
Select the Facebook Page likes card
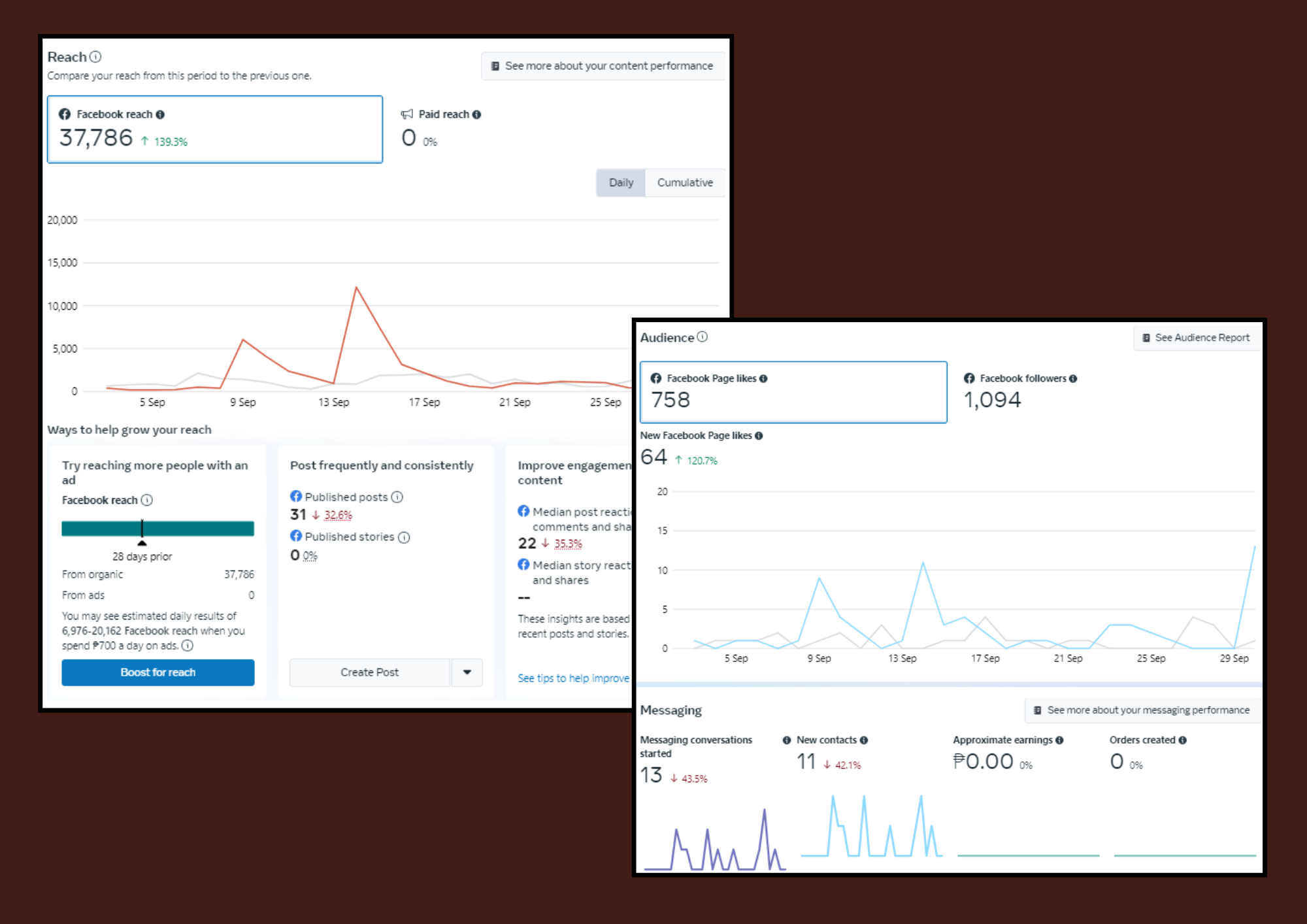point(793,391)
